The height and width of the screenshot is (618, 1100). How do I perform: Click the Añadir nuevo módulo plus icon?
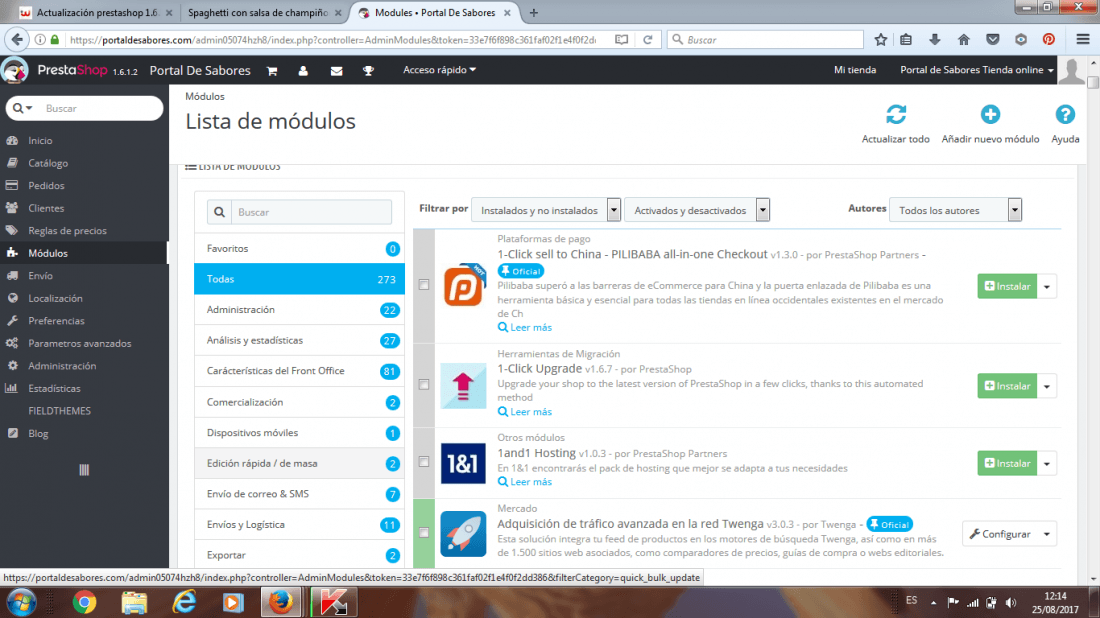pyautogui.click(x=990, y=114)
